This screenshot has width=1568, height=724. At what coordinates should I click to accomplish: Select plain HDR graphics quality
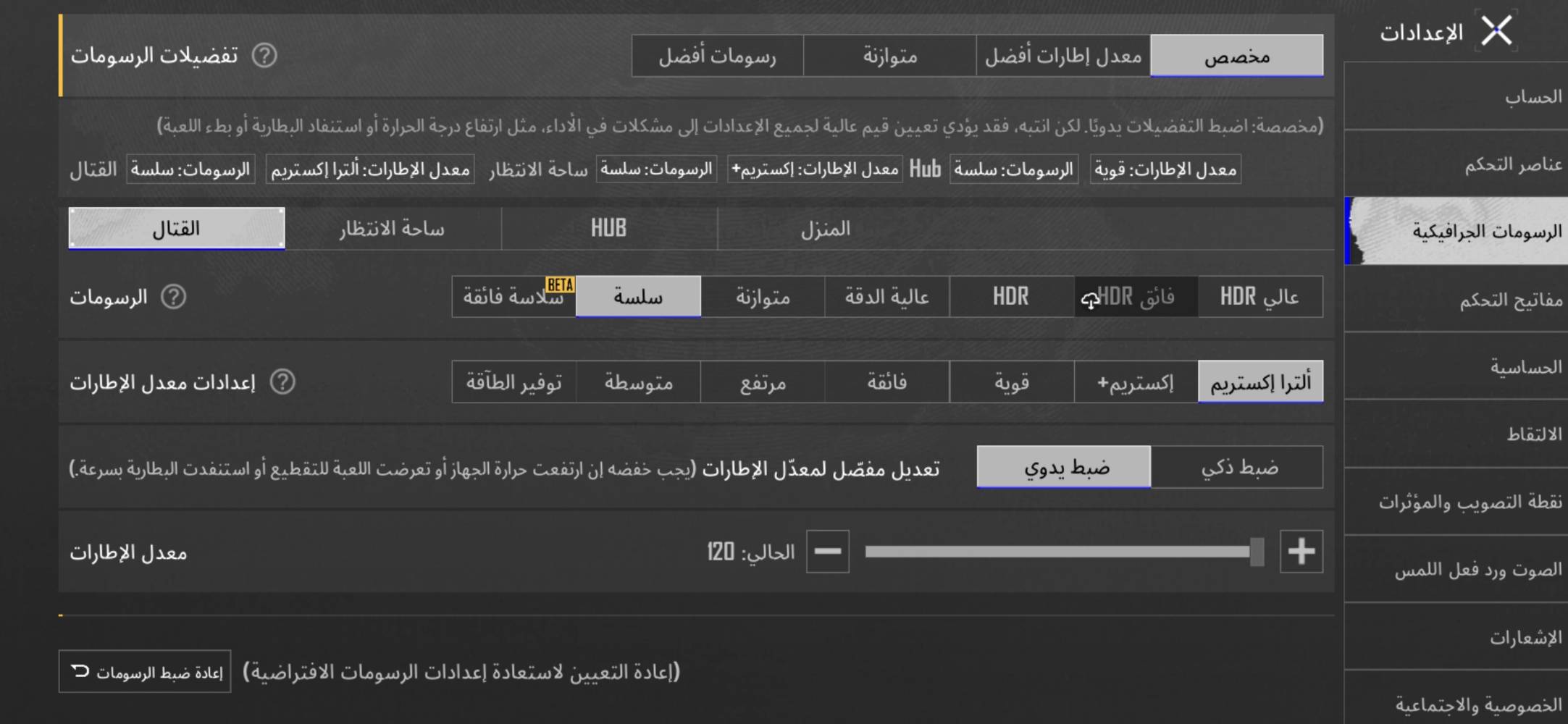tap(1011, 296)
